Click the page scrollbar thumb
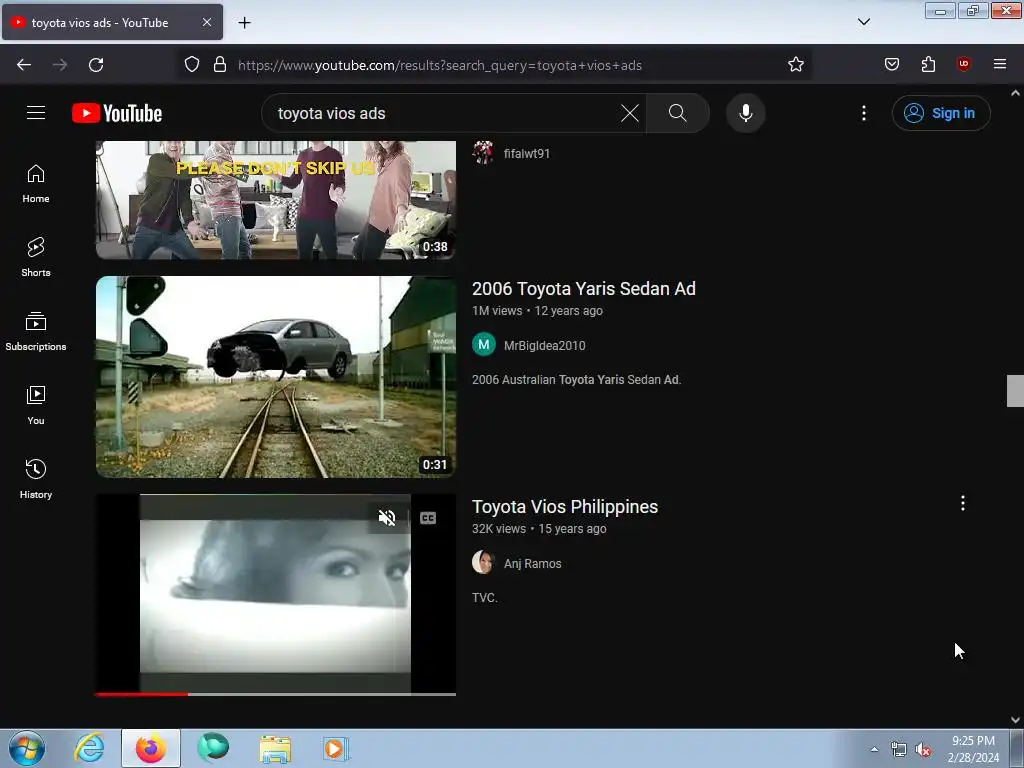This screenshot has width=1024, height=768. (x=1015, y=391)
